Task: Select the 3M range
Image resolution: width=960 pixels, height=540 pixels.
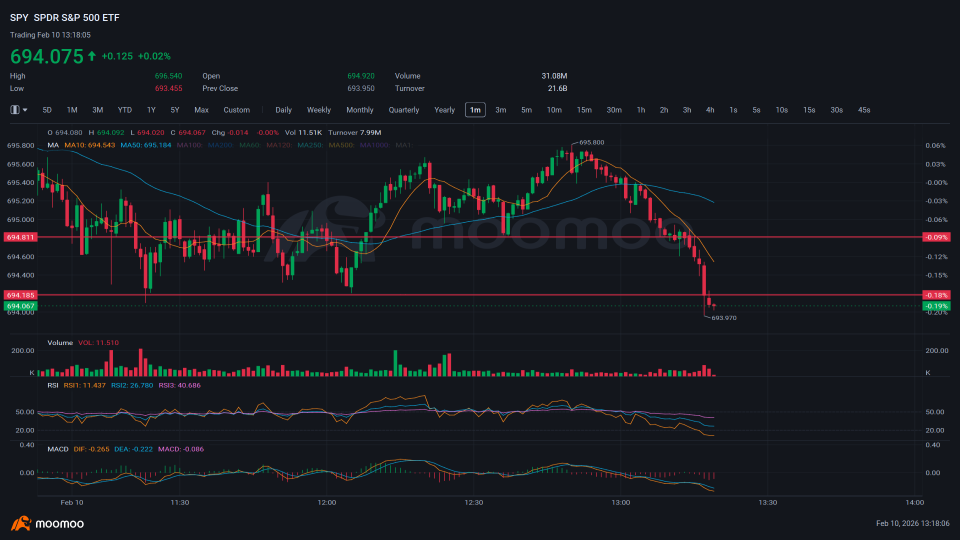Action: pyautogui.click(x=97, y=110)
